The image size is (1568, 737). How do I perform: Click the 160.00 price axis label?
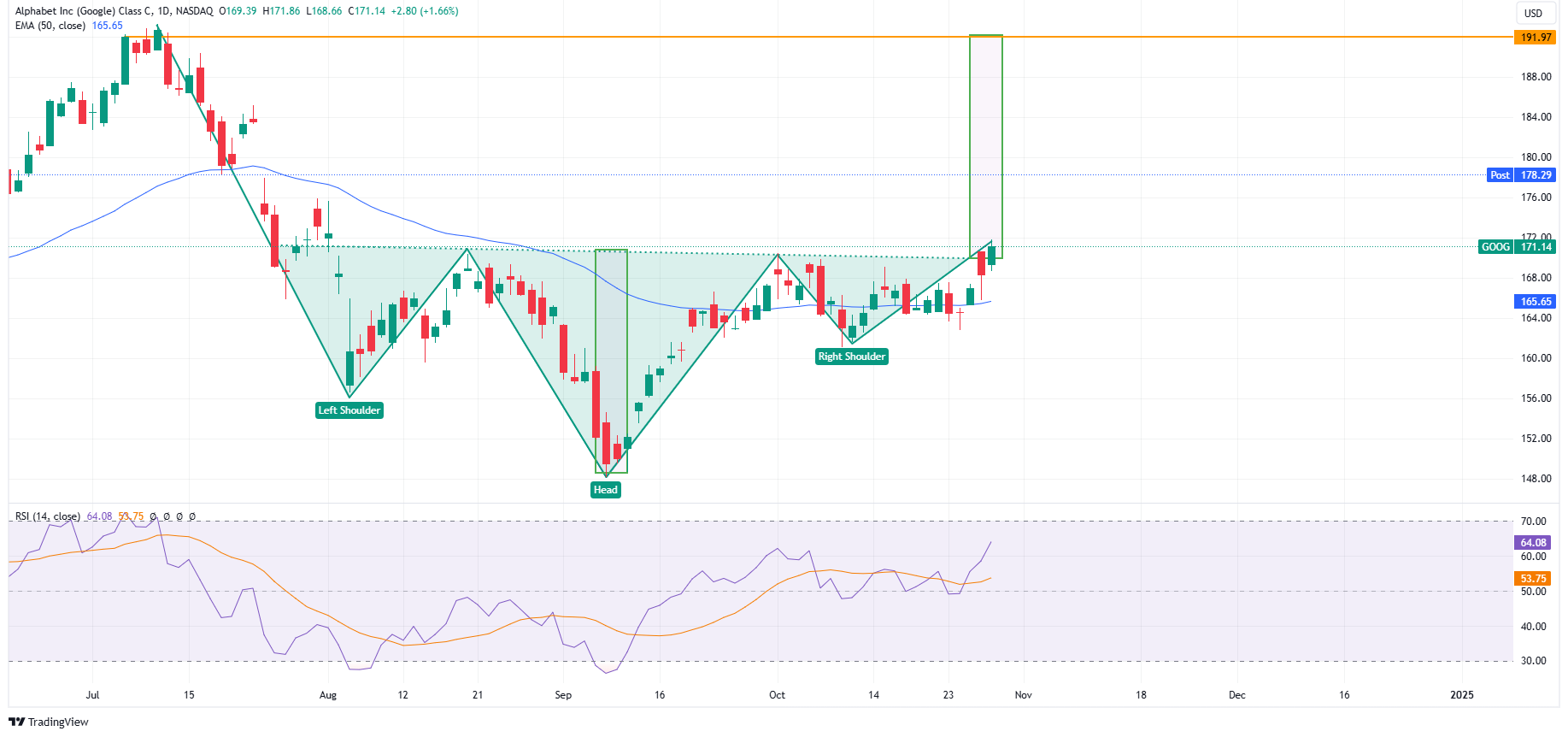coord(1536,358)
